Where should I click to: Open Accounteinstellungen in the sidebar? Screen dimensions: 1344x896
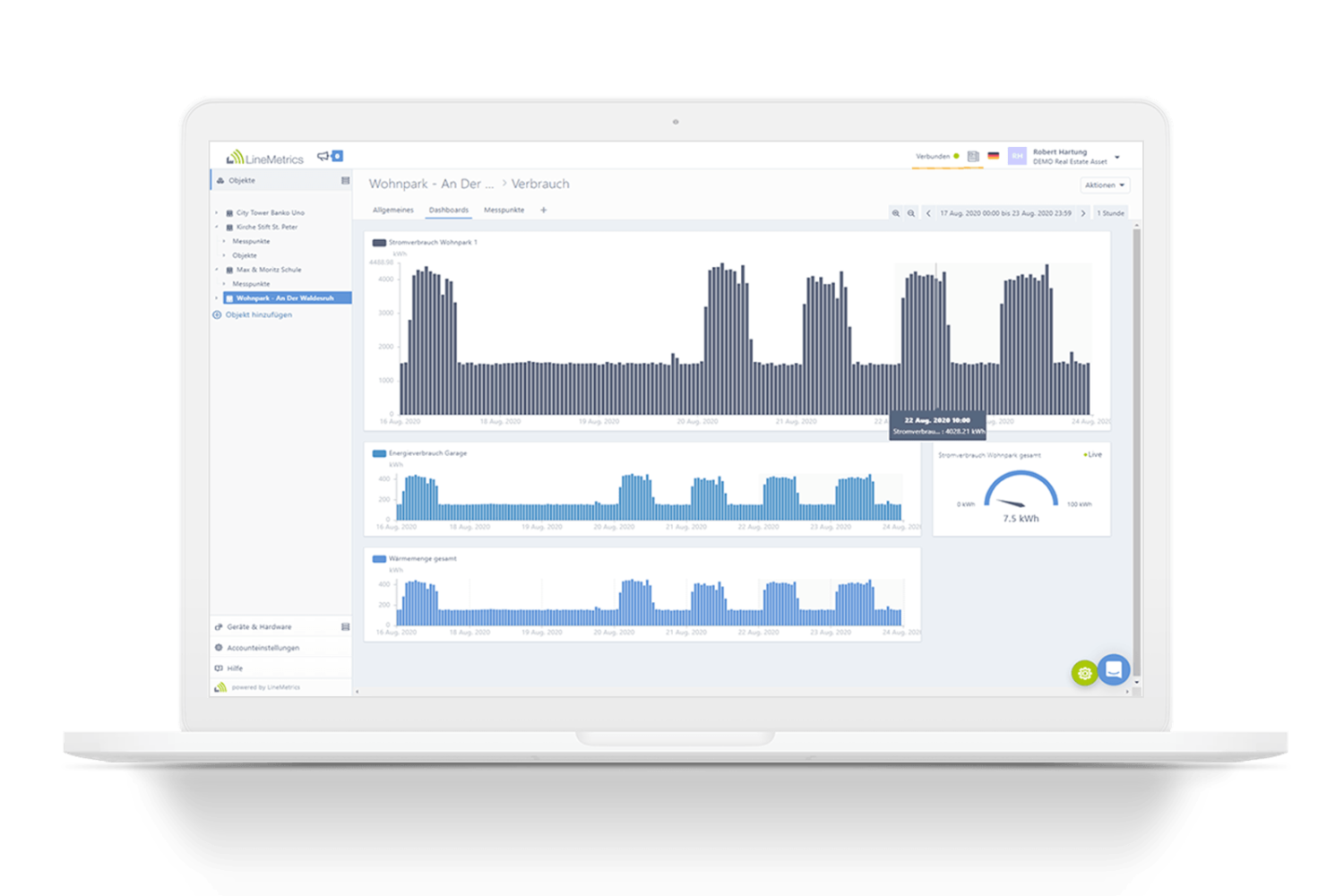pyautogui.click(x=263, y=648)
